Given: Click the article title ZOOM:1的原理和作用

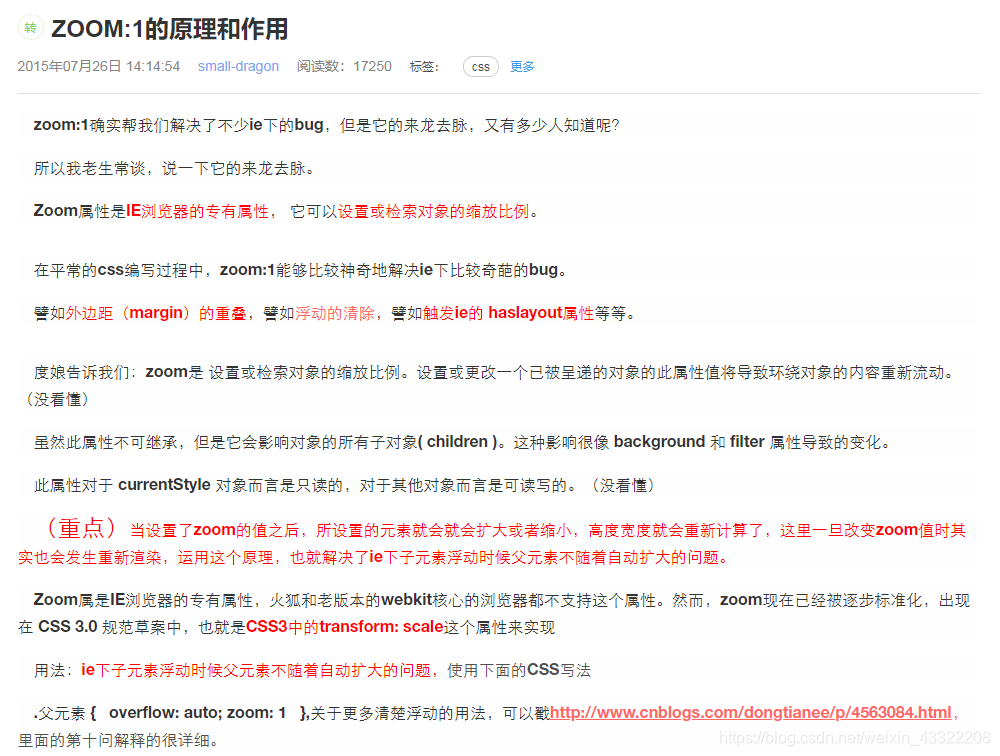Looking at the screenshot, I should [170, 29].
